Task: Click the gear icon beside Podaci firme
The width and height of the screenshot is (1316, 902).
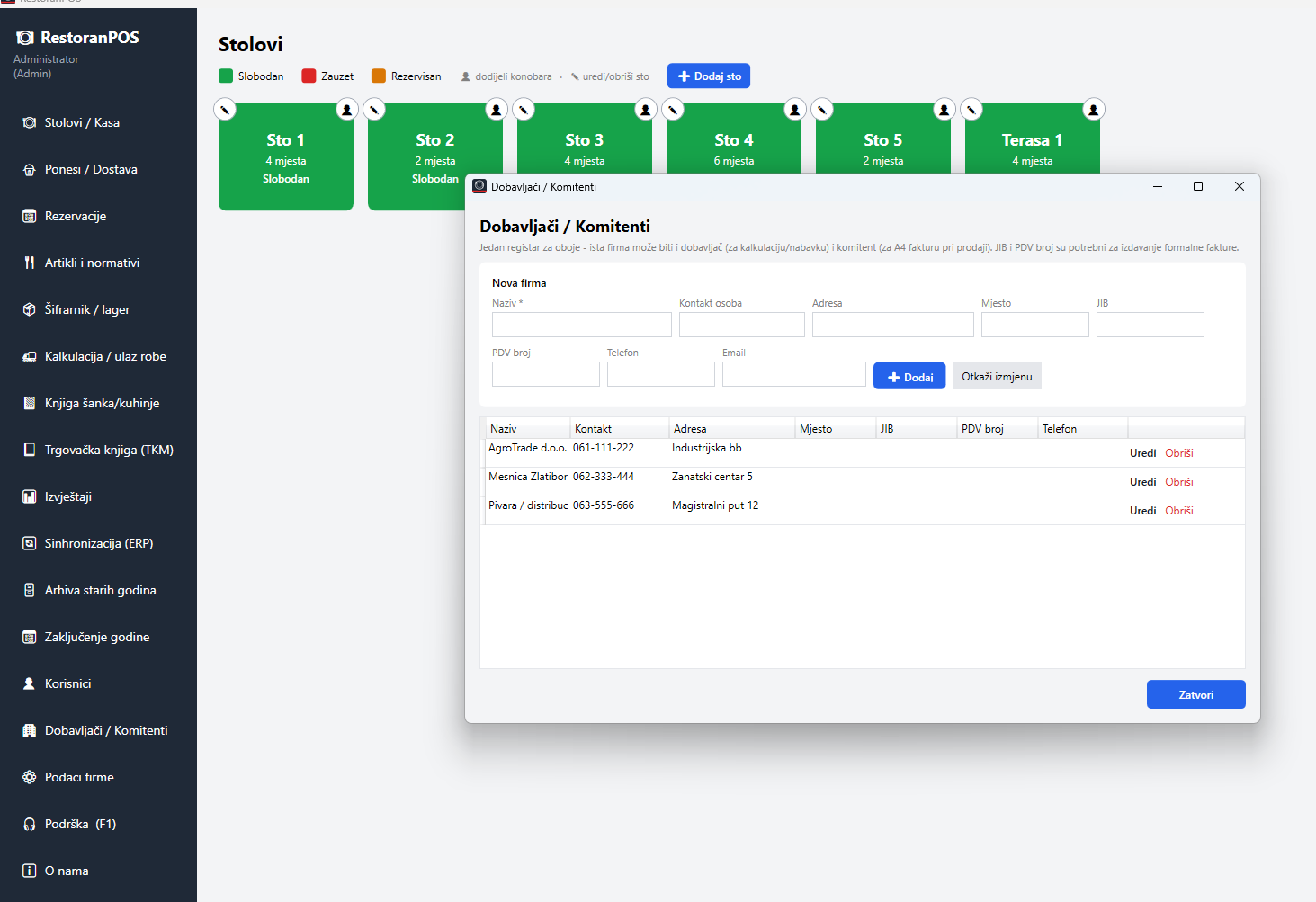Action: [29, 777]
